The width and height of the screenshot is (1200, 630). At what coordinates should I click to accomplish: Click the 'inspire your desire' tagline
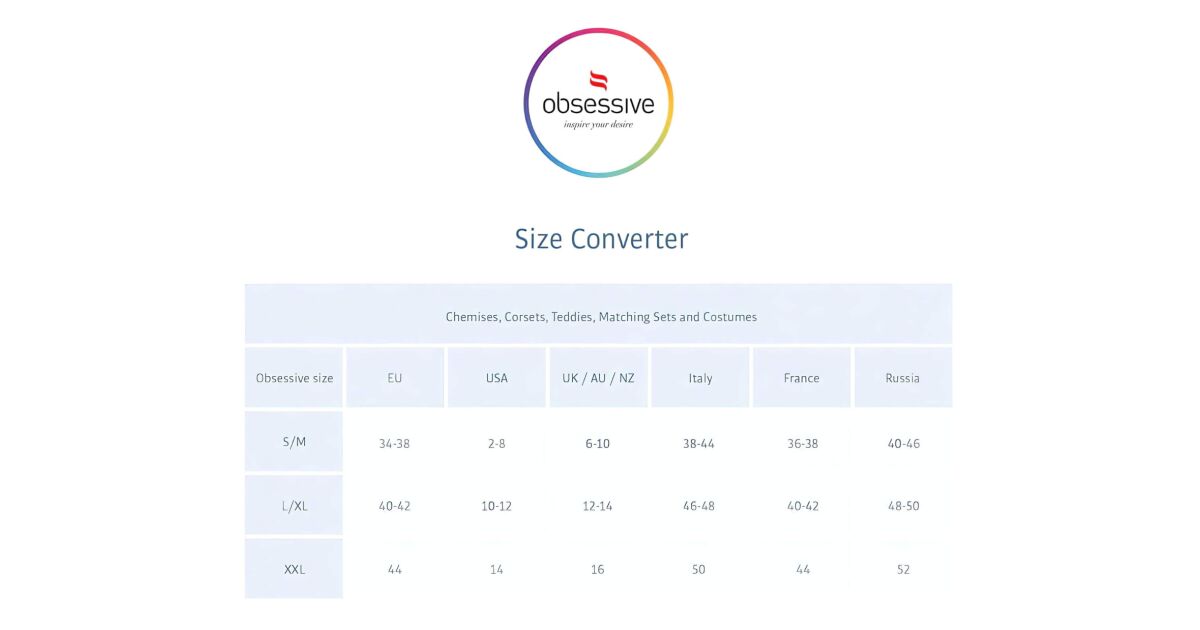(x=598, y=125)
